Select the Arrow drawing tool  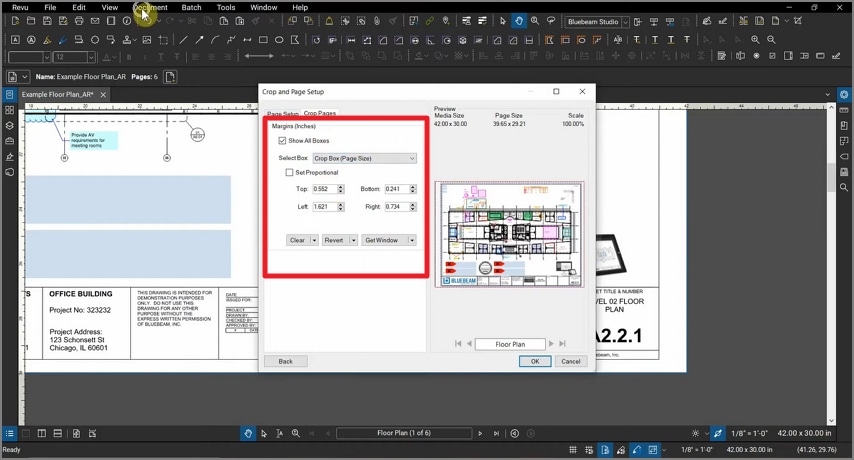[199, 40]
